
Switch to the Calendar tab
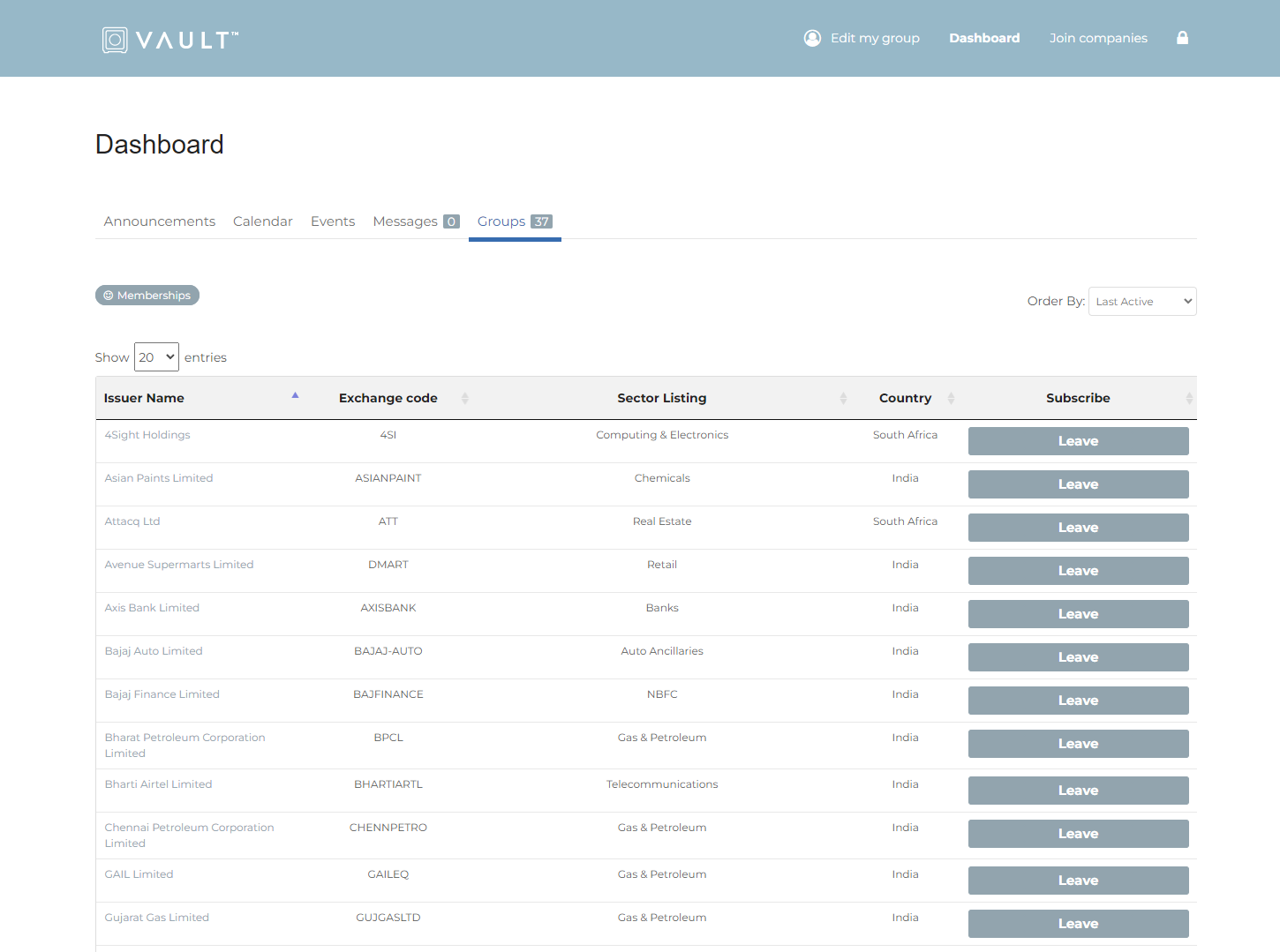coord(263,221)
